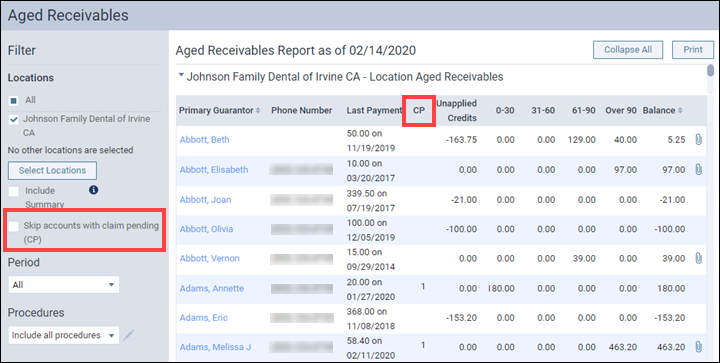The image size is (720, 363).
Task: Open the Abbott, Olivia guarantor link
Action: coord(206,229)
